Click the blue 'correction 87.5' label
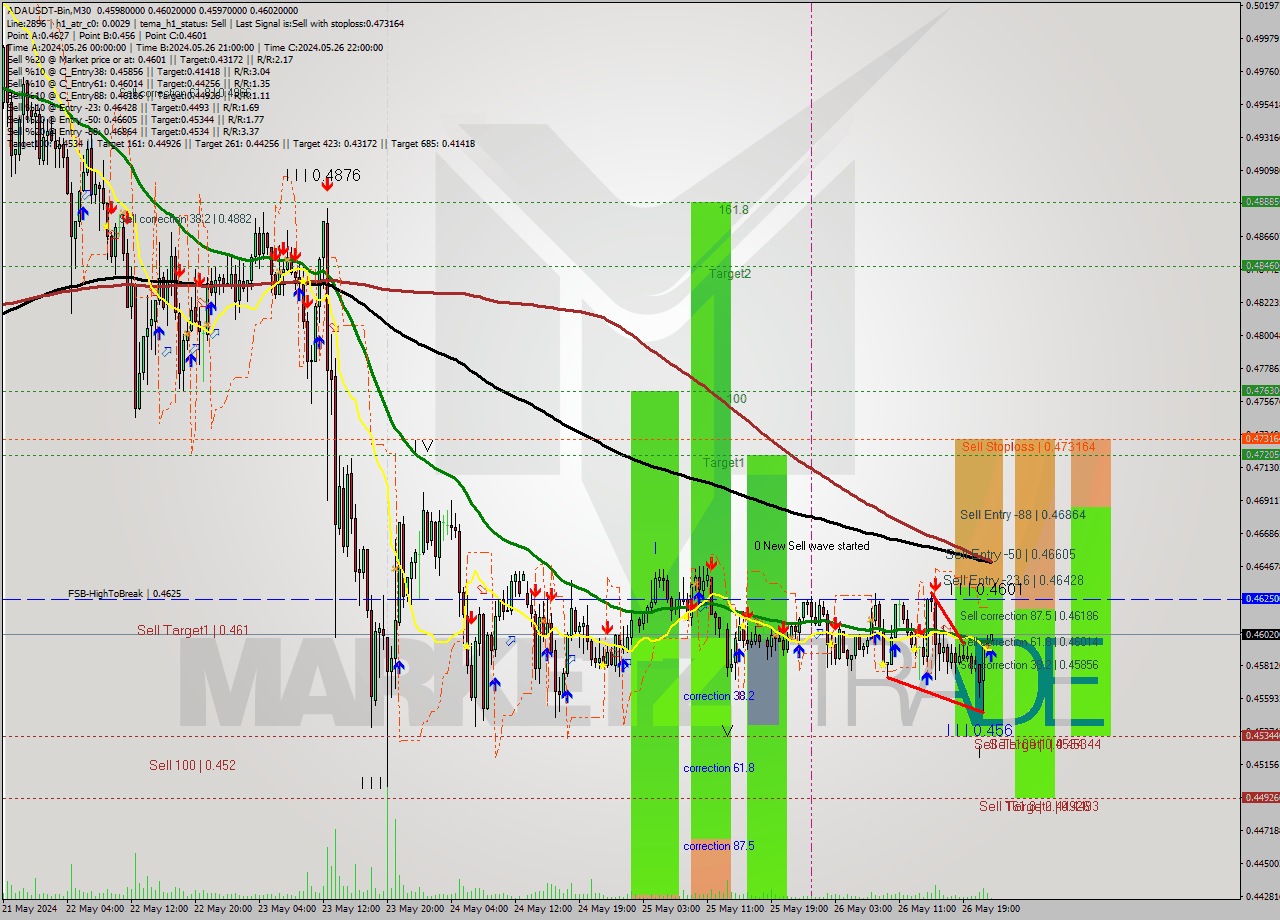The image size is (1280, 920). [x=719, y=846]
